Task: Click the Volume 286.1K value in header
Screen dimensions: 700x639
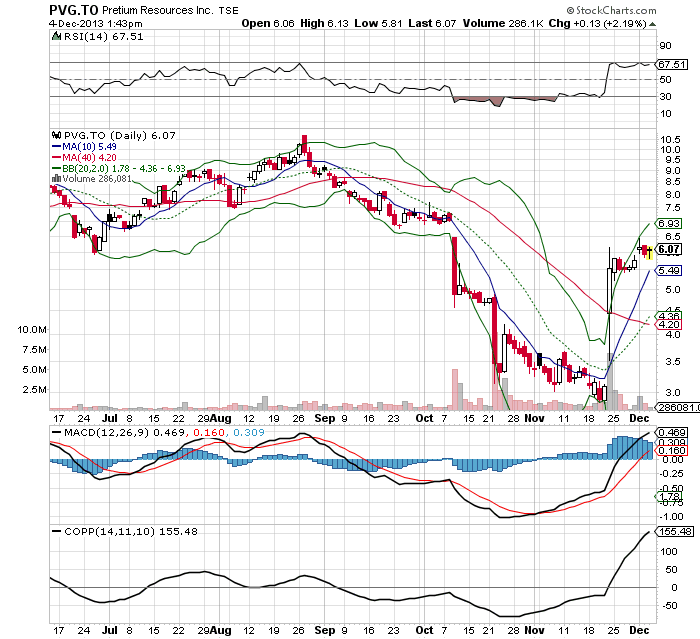Action: pyautogui.click(x=503, y=24)
